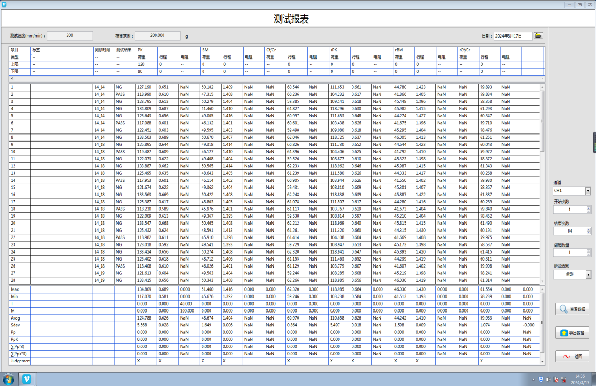Click the app icon in window title bar
This screenshot has height=387, width=597.
[x=4, y=5]
